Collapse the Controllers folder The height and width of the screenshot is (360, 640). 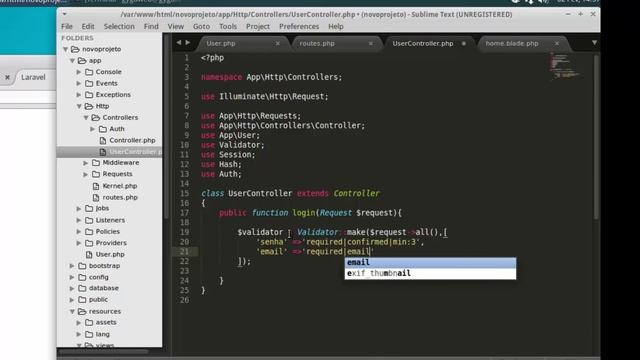(86, 118)
